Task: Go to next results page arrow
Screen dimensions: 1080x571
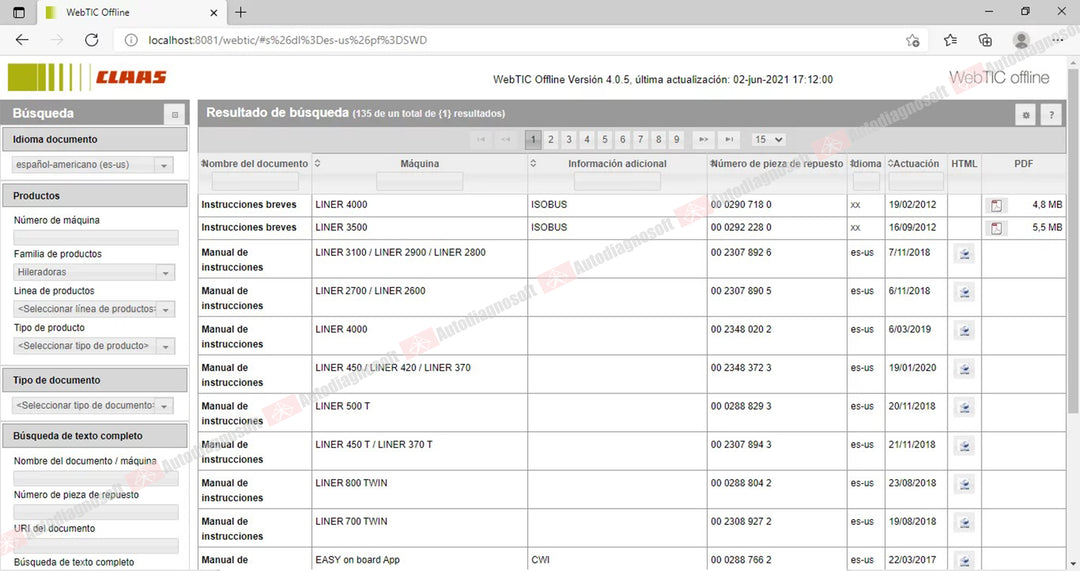Action: pyautogui.click(x=703, y=139)
